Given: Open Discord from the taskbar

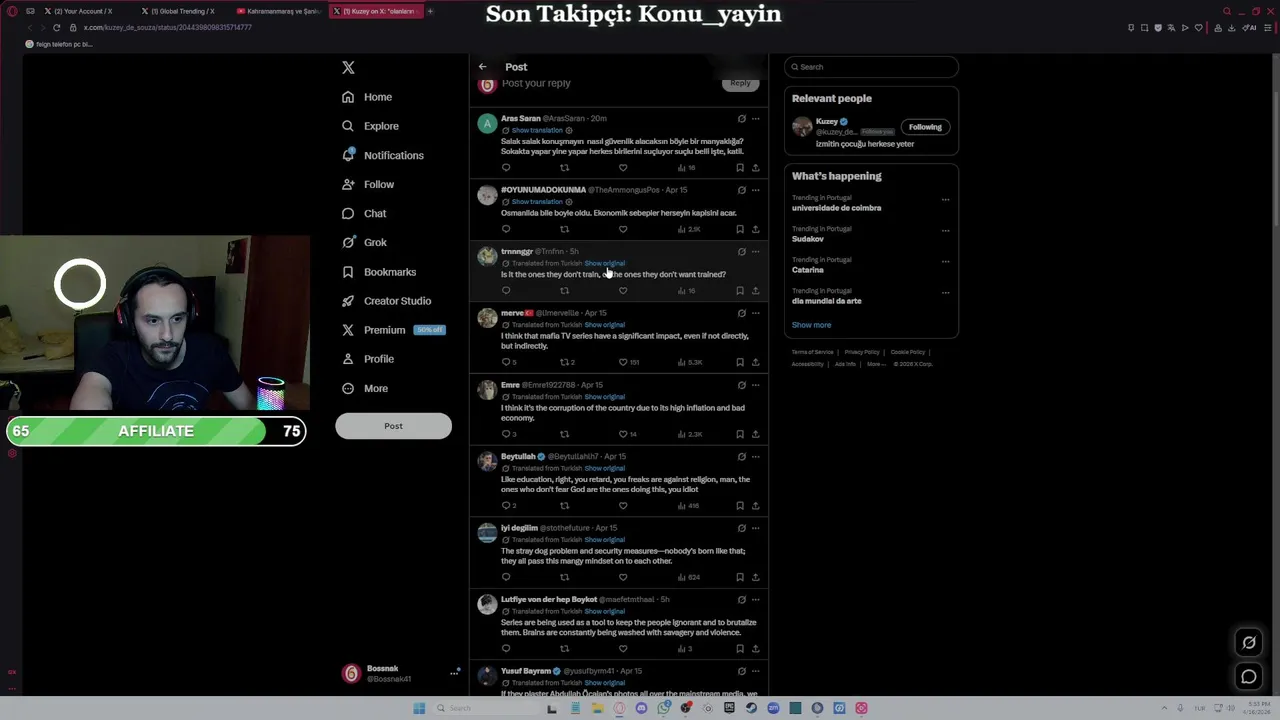Looking at the screenshot, I should click(641, 708).
